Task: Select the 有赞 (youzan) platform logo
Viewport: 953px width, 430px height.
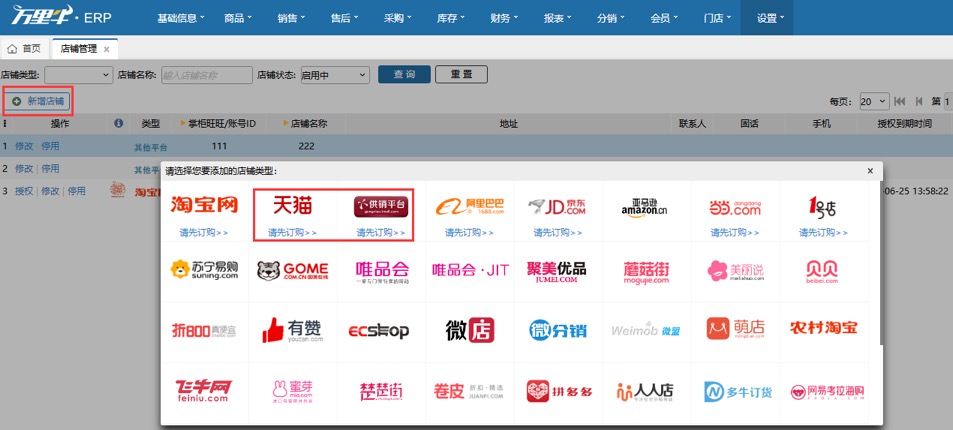Action: click(x=292, y=330)
